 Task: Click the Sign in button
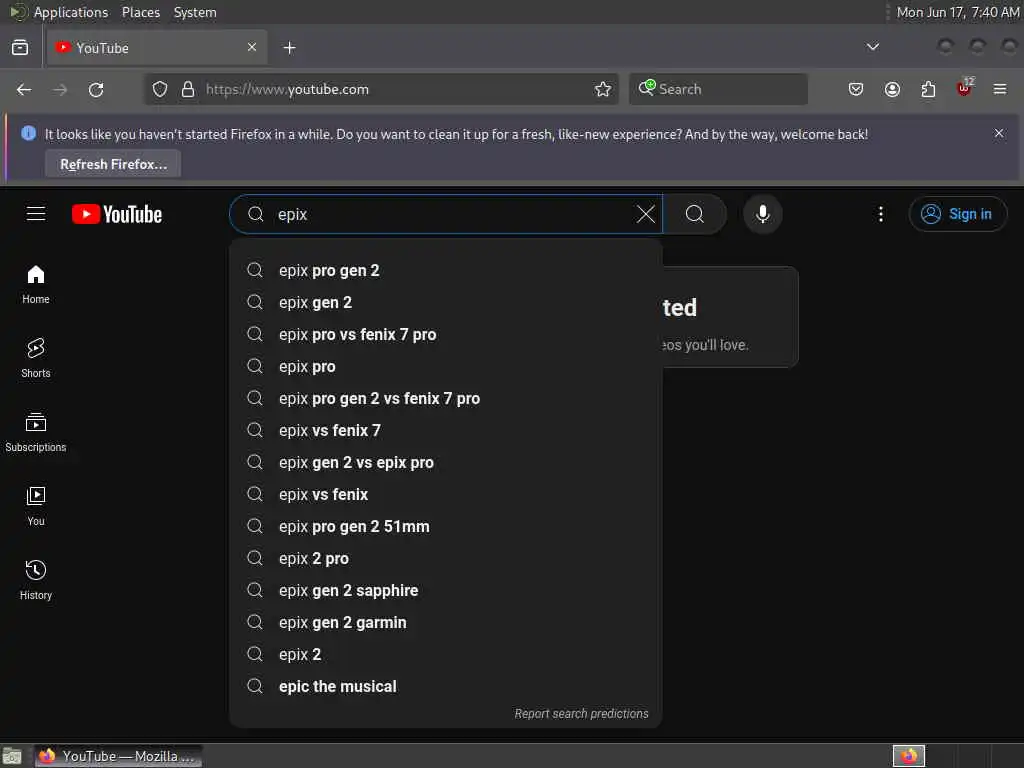coord(957,214)
